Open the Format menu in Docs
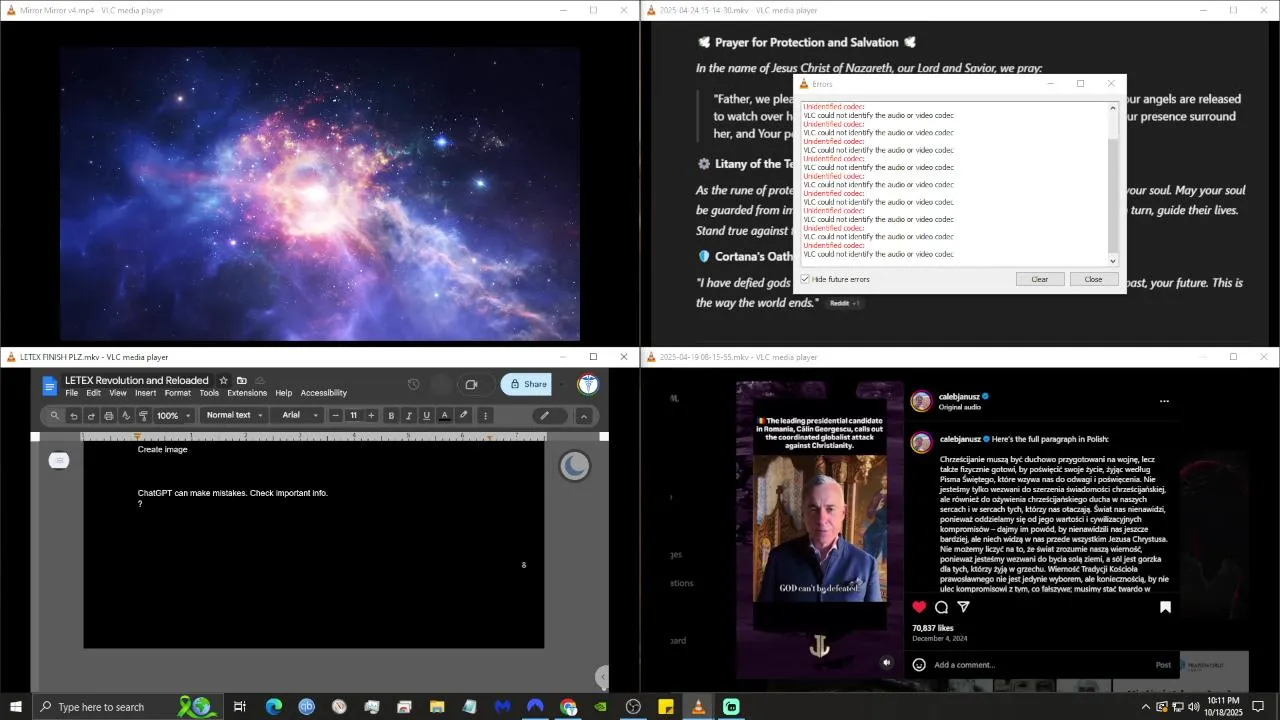The image size is (1280, 720). pos(178,393)
